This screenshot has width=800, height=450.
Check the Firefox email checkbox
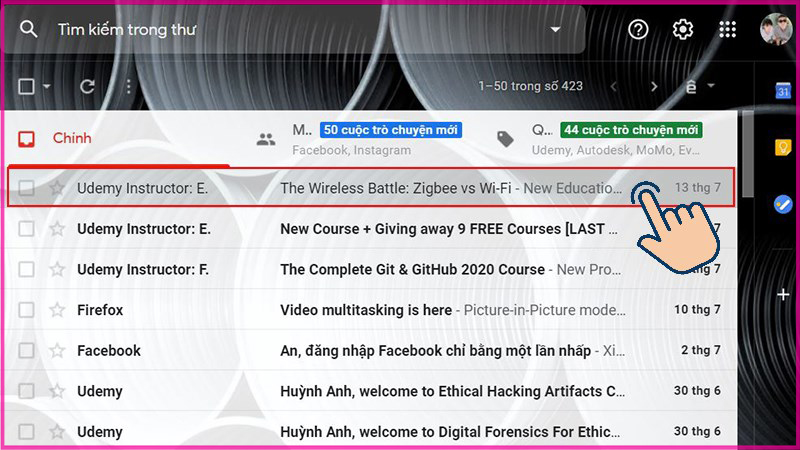point(26,310)
